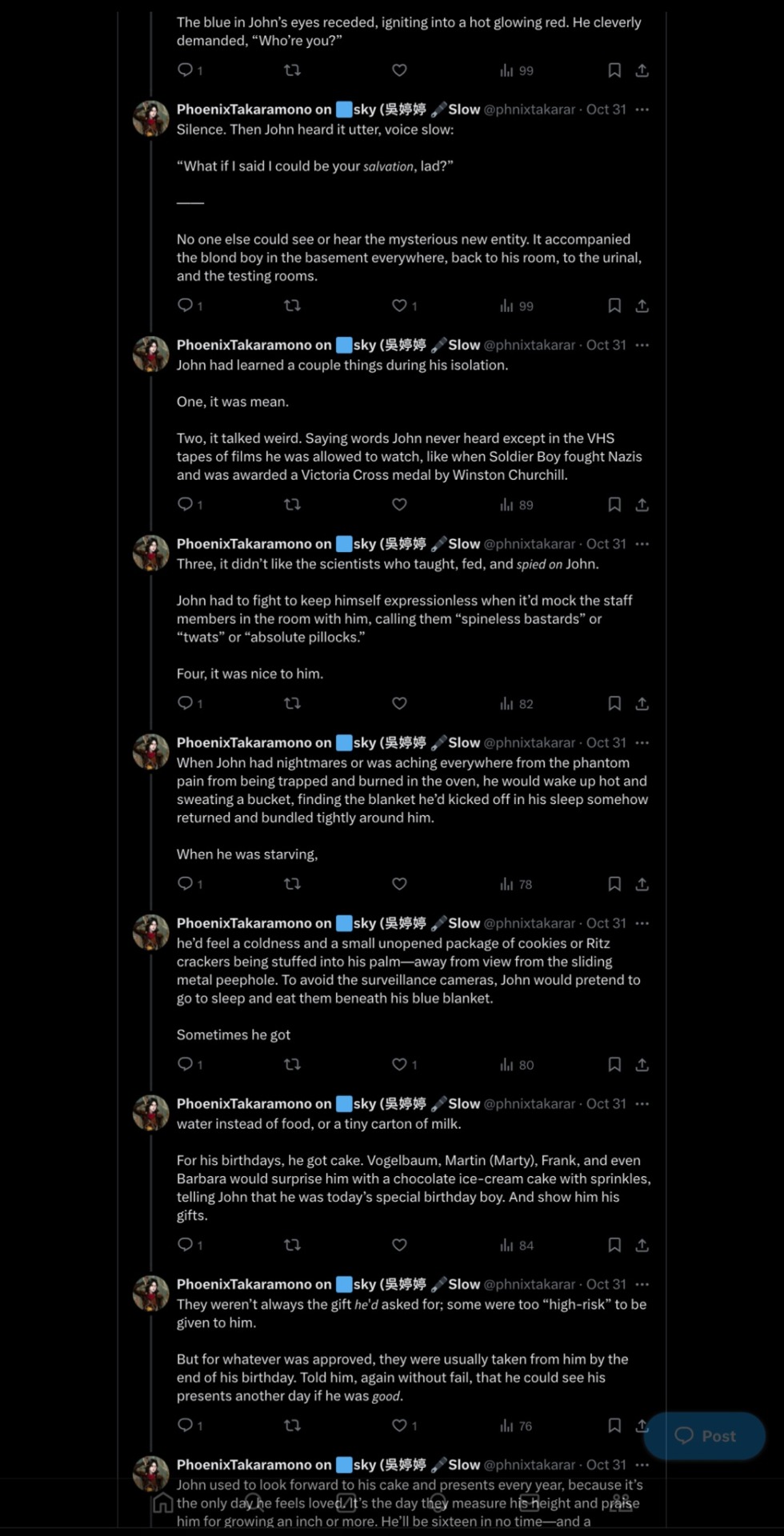The height and width of the screenshot is (1536, 784).
Task: Like the "When John had nightmares" tweet
Action: (399, 884)
